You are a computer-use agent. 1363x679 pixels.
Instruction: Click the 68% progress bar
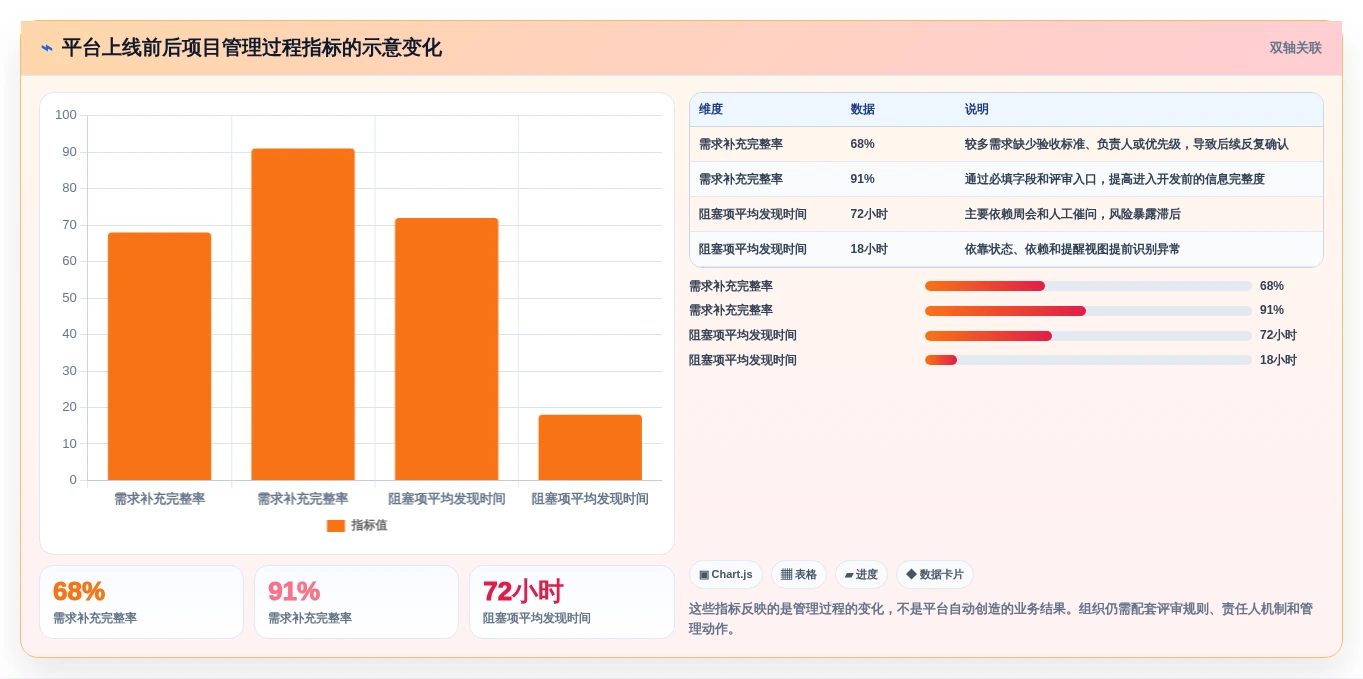(x=1088, y=286)
